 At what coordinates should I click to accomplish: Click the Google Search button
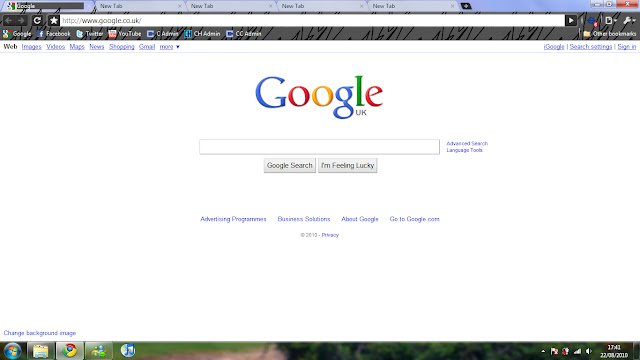click(289, 165)
